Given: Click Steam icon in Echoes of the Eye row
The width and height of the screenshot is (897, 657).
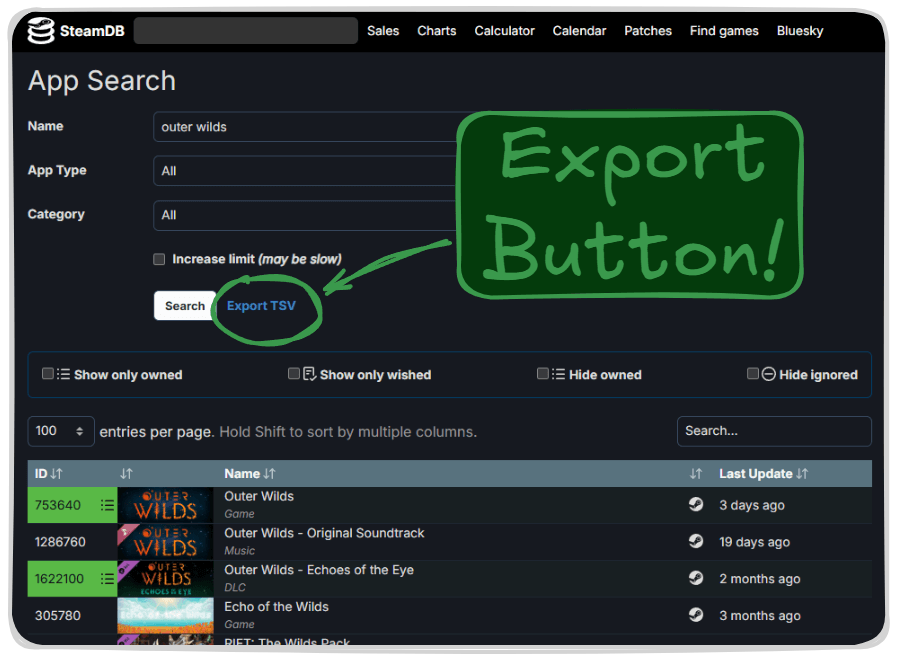Looking at the screenshot, I should point(696,579).
